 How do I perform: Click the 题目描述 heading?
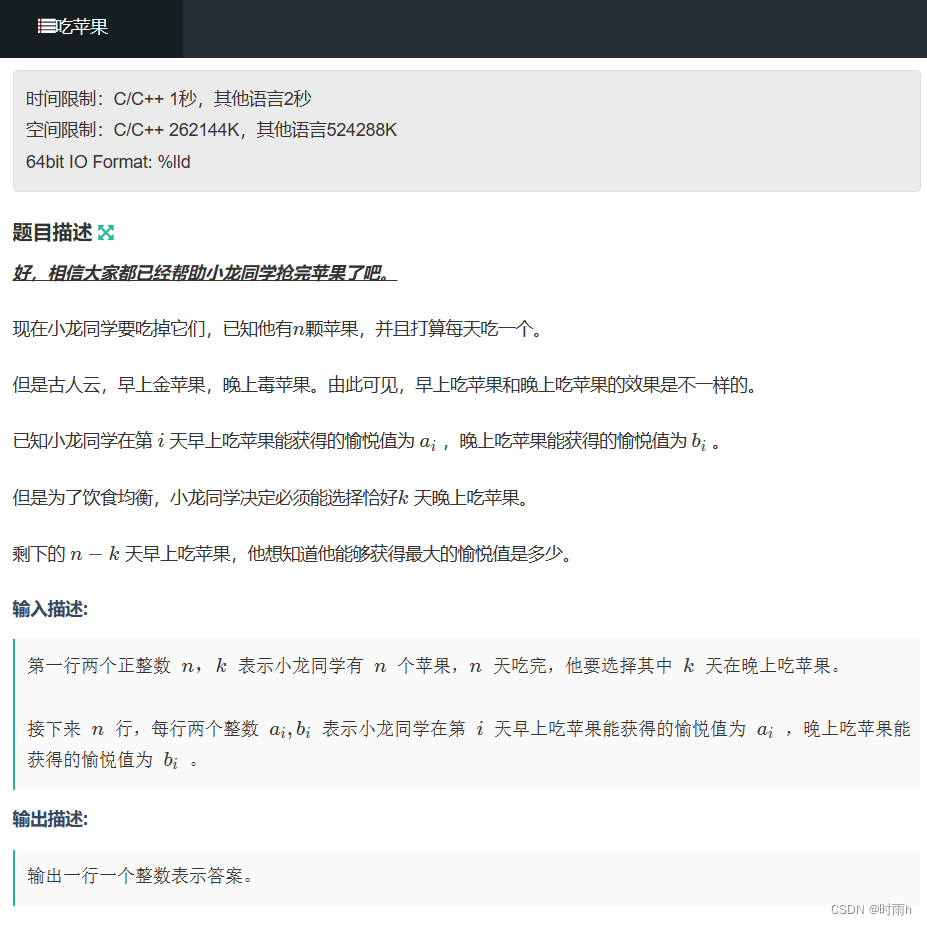pyautogui.click(x=53, y=233)
